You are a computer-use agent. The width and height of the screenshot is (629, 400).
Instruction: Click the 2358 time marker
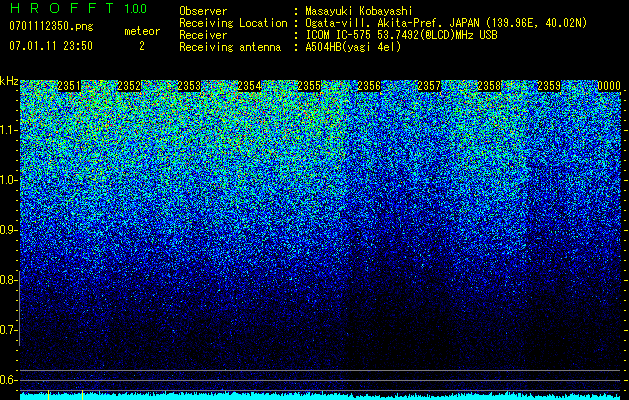point(489,86)
